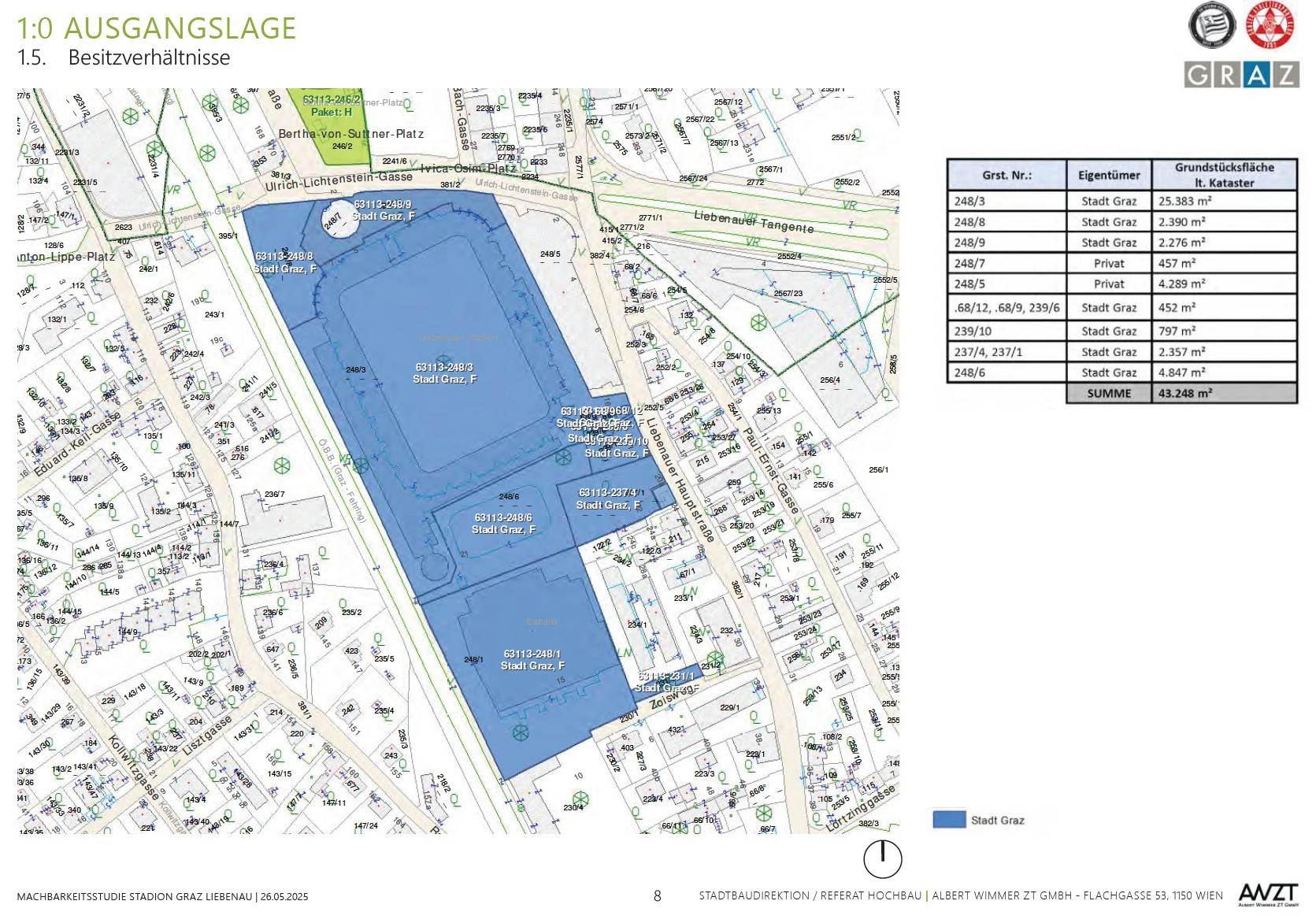
Task: Click footer 'MACHBARKEITSSTUDIE STADION GRAZ LIEBENAU'
Action: 135,896
